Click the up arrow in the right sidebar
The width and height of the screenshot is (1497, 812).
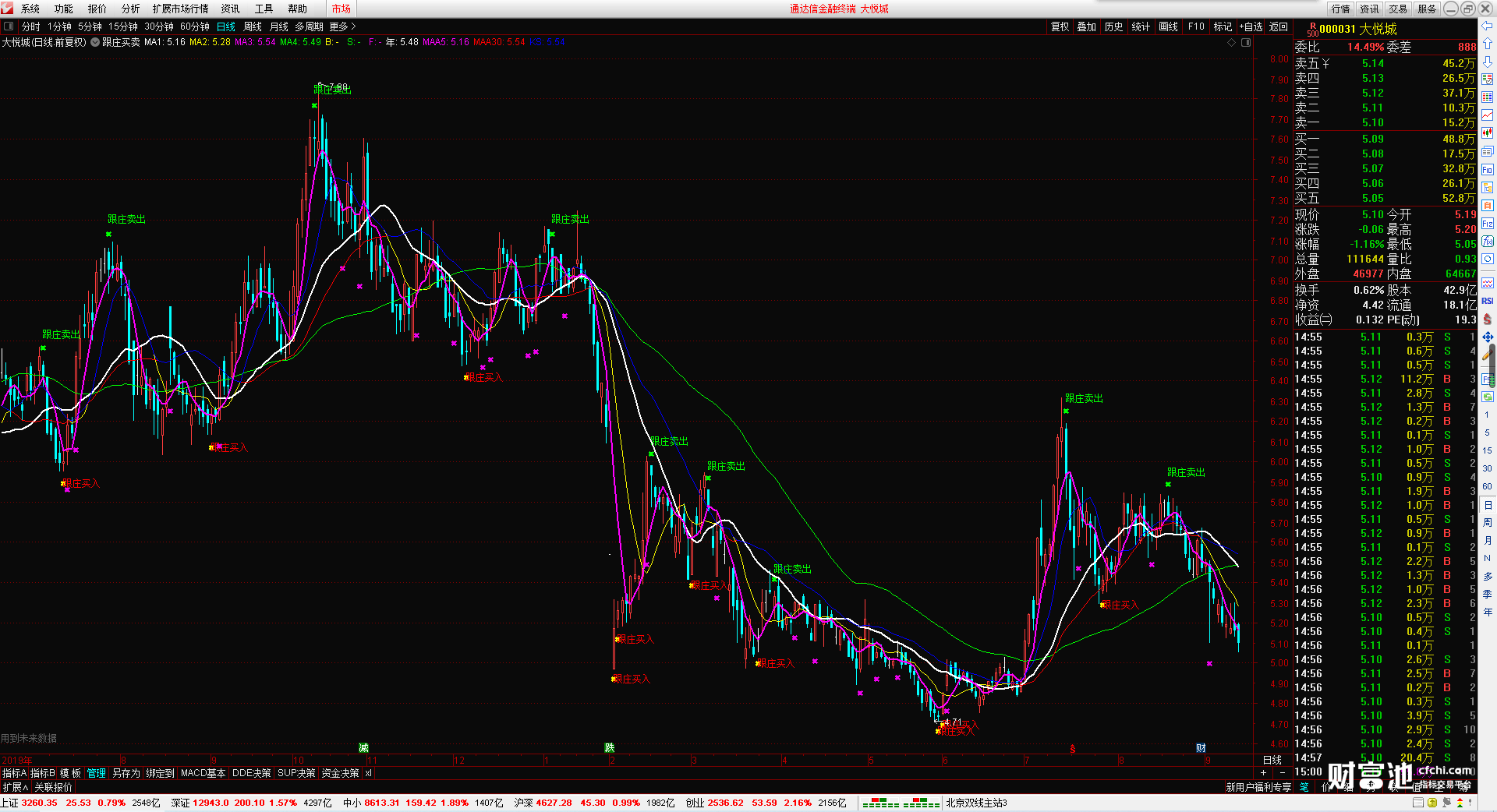(x=1488, y=44)
